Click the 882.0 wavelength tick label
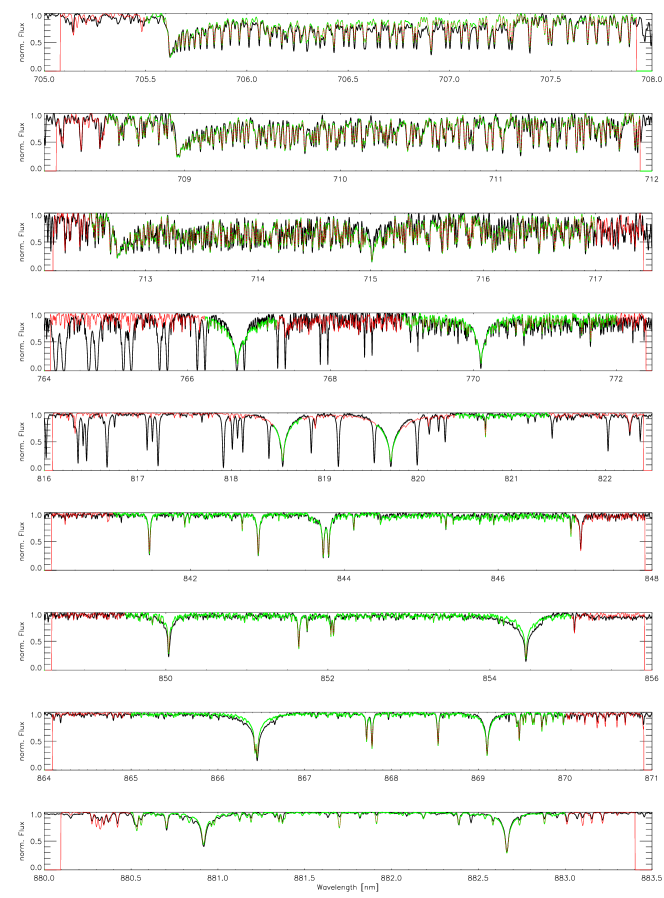 [x=391, y=878]
